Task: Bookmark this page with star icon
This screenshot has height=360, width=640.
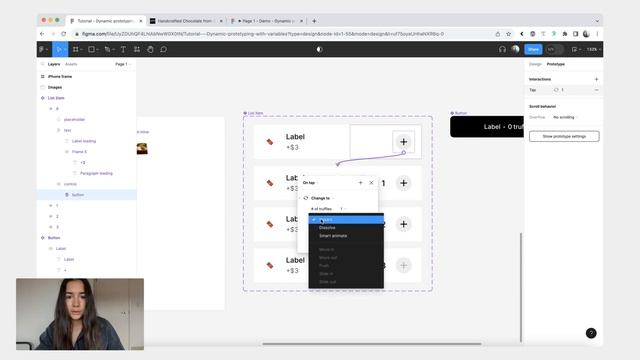Action: click(509, 34)
